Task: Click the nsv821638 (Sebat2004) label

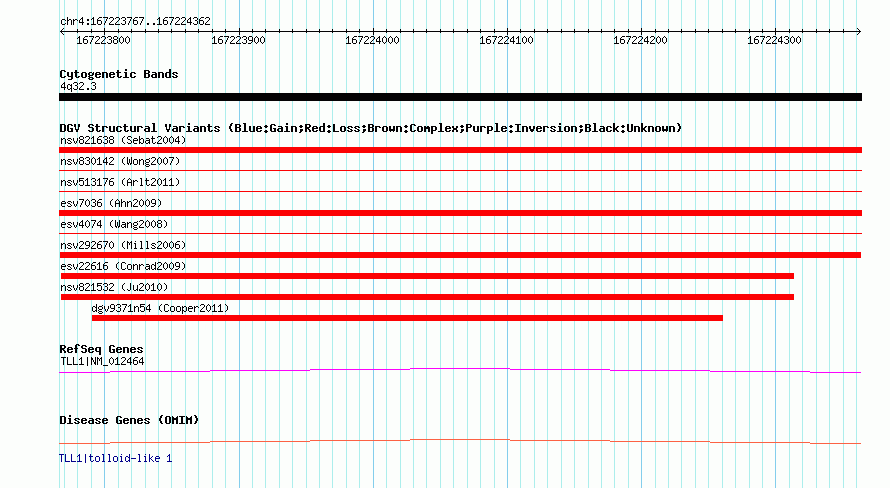Action: 123,140
